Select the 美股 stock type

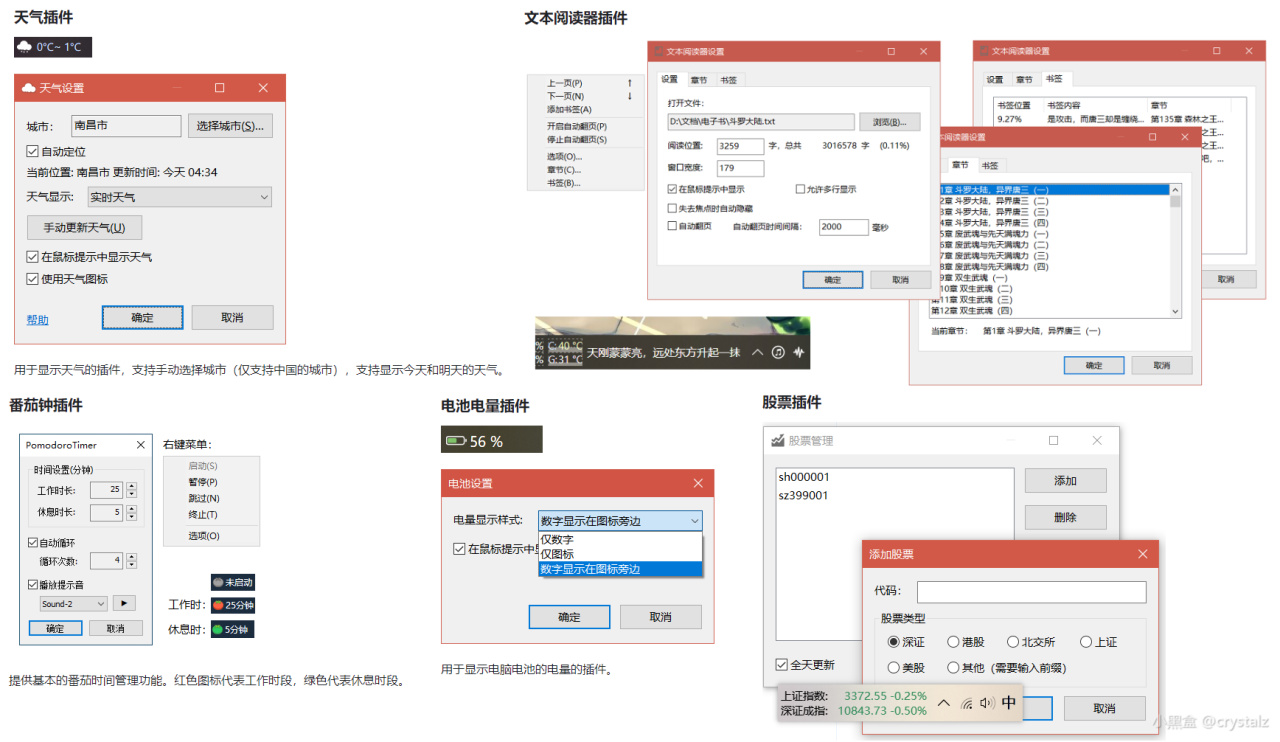pyautogui.click(x=894, y=667)
